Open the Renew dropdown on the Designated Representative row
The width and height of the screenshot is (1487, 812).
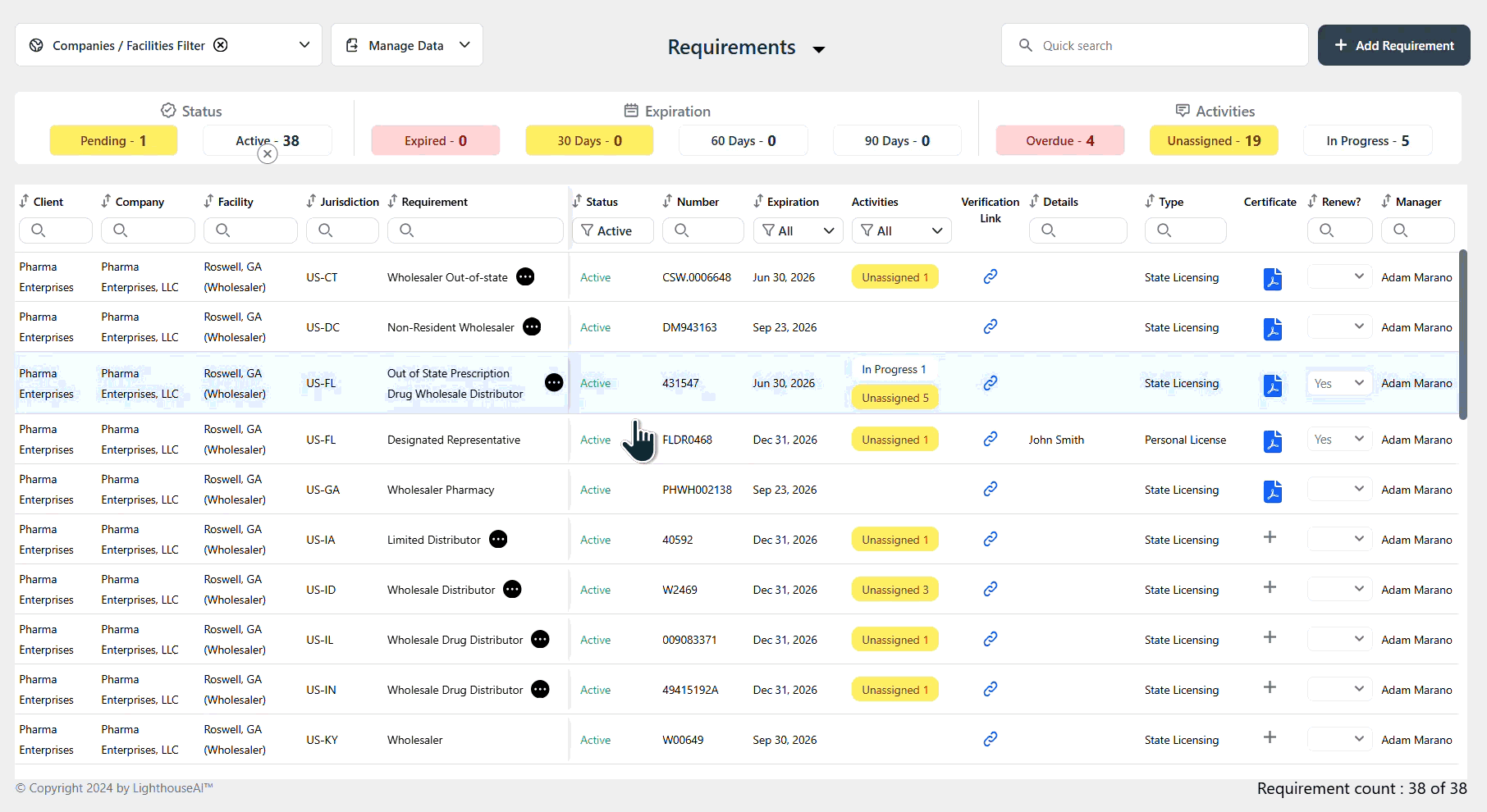pos(1338,439)
